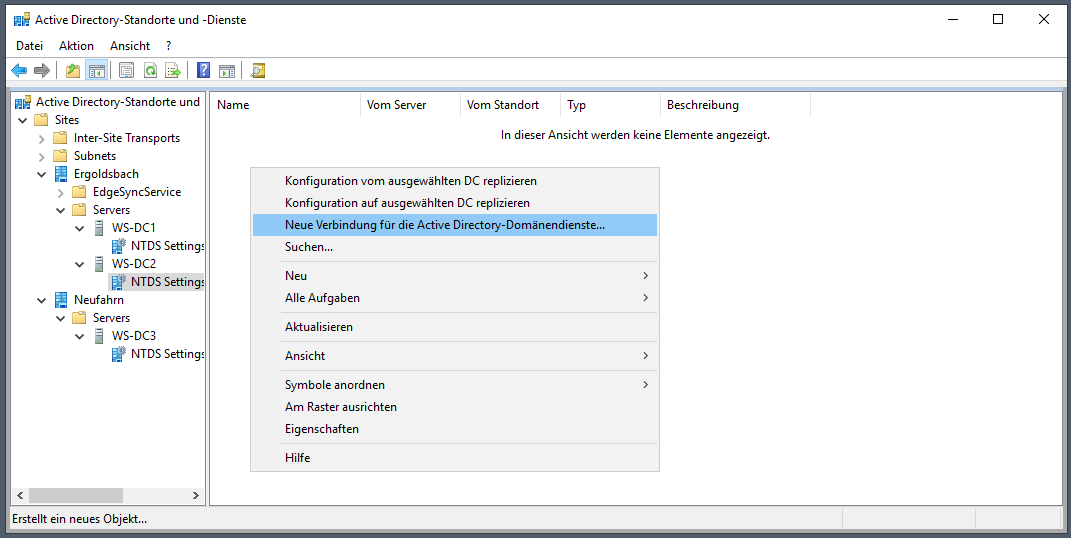The width and height of the screenshot is (1071, 538).
Task: Choose Am Raster ausrichten
Action: pos(455,406)
